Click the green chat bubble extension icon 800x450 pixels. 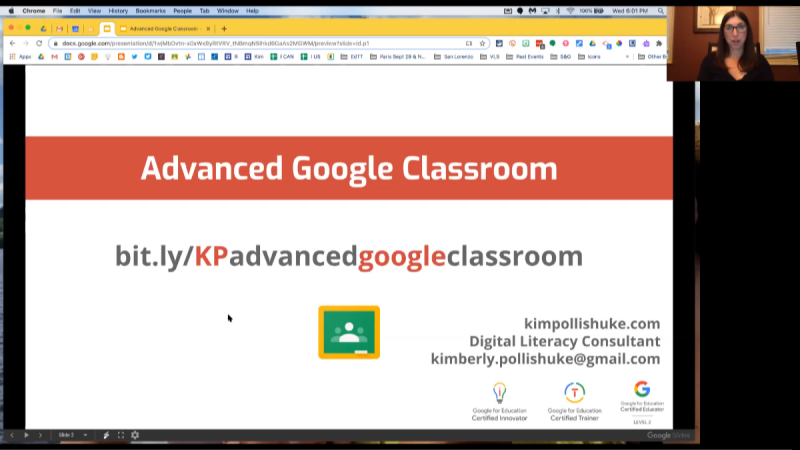[553, 43]
